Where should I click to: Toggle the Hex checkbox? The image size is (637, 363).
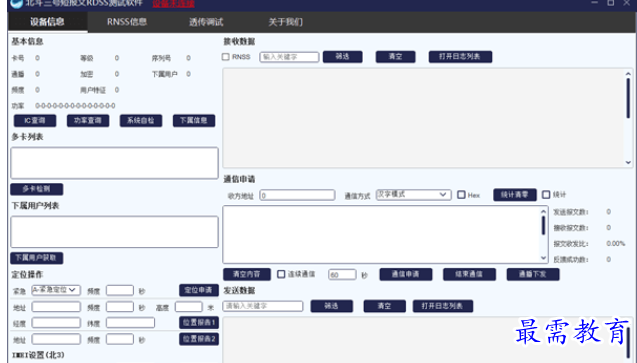click(461, 195)
